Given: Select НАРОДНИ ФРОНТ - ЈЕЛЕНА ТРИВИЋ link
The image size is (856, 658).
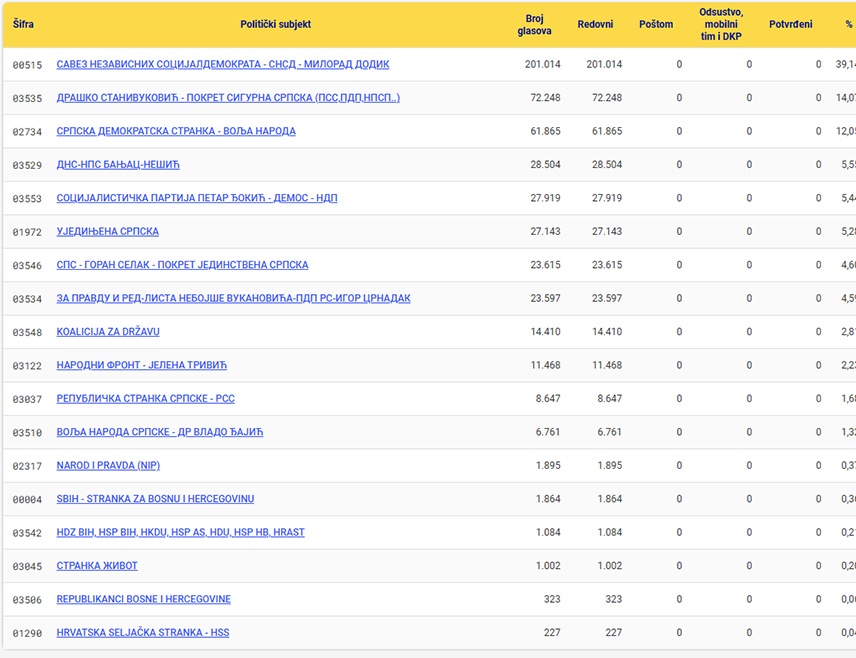Looking at the screenshot, I should pyautogui.click(x=141, y=365).
